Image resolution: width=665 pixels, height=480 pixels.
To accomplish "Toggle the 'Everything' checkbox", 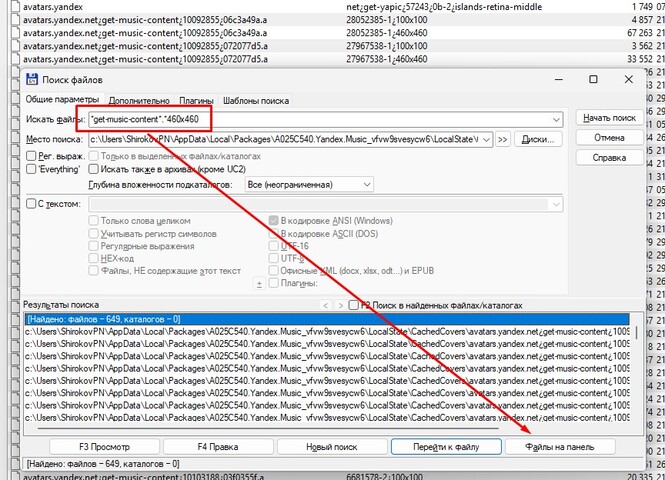I will [x=32, y=171].
